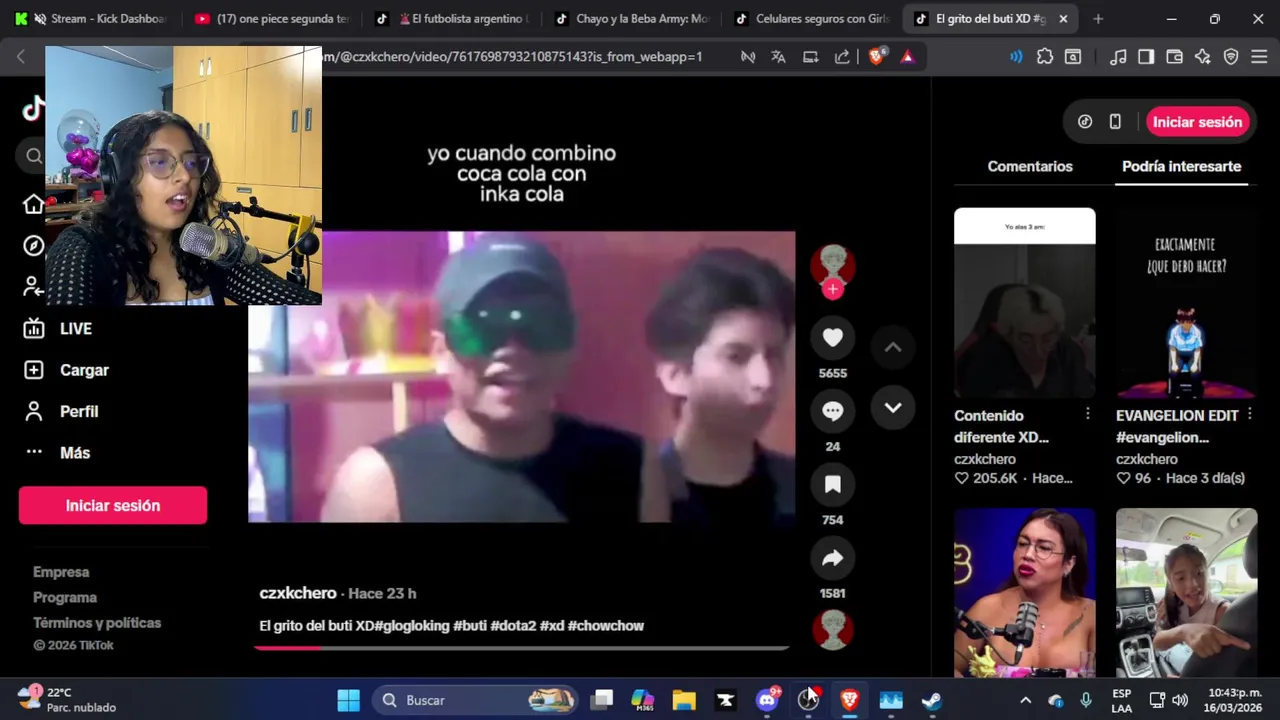This screenshot has width=1280, height=720.
Task: Click the #dota2 hashtag
Action: [513, 626]
